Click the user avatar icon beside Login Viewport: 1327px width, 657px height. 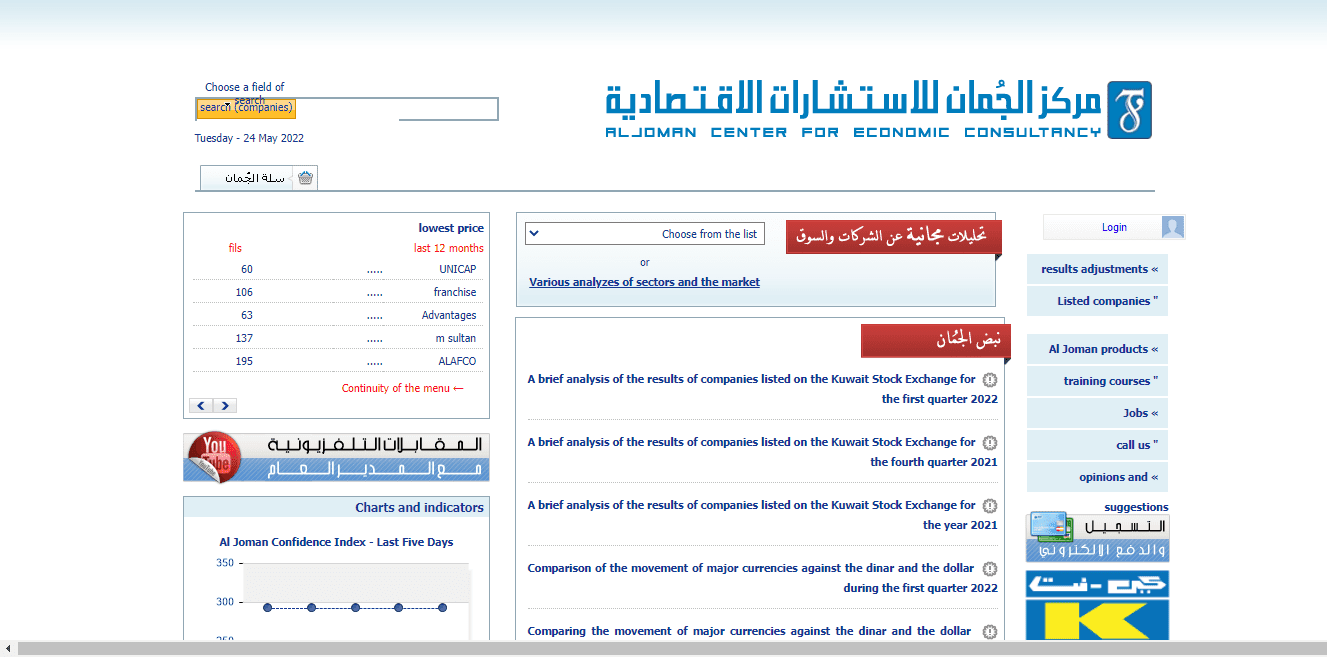(1172, 227)
